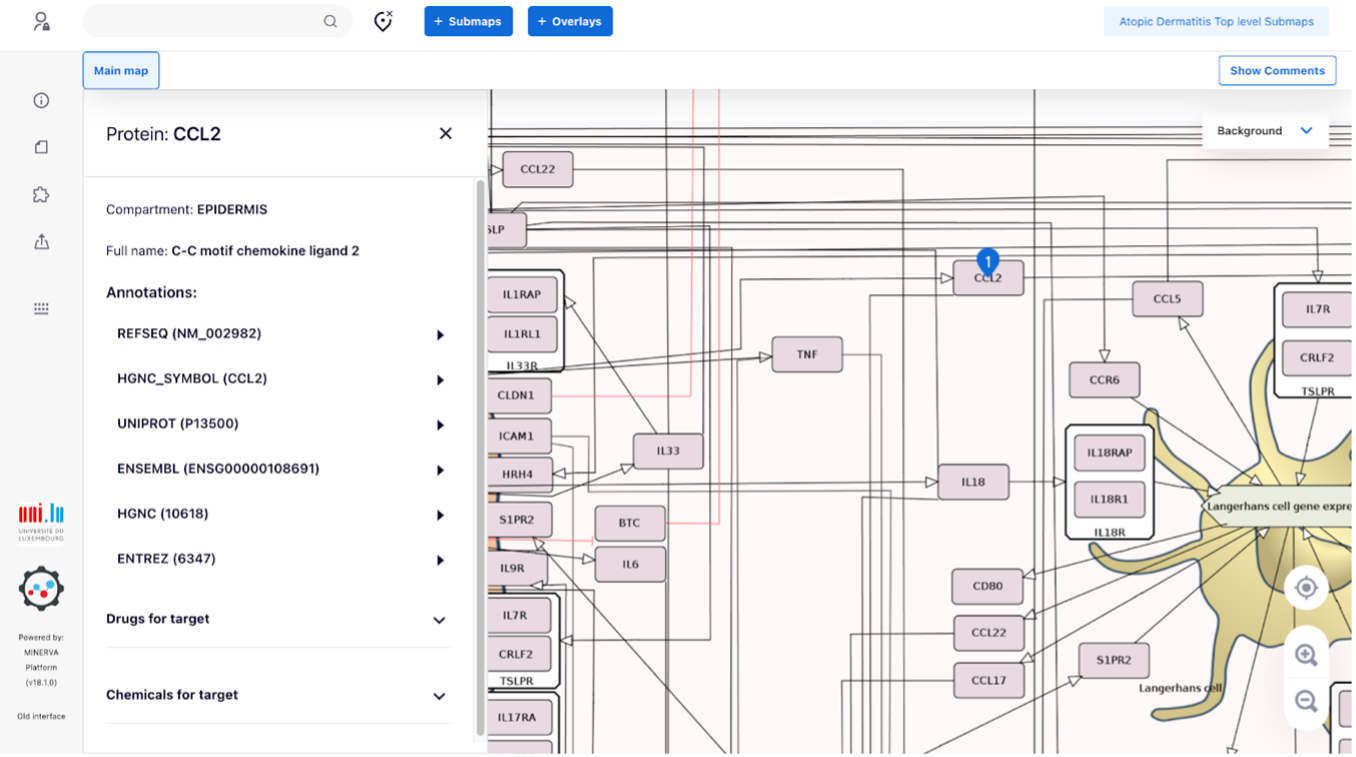
Task: Open the Submaps menu
Action: point(468,21)
